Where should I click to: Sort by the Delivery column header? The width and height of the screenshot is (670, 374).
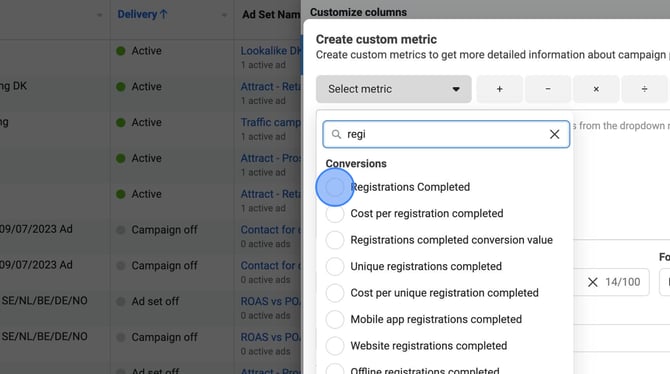click(142, 14)
